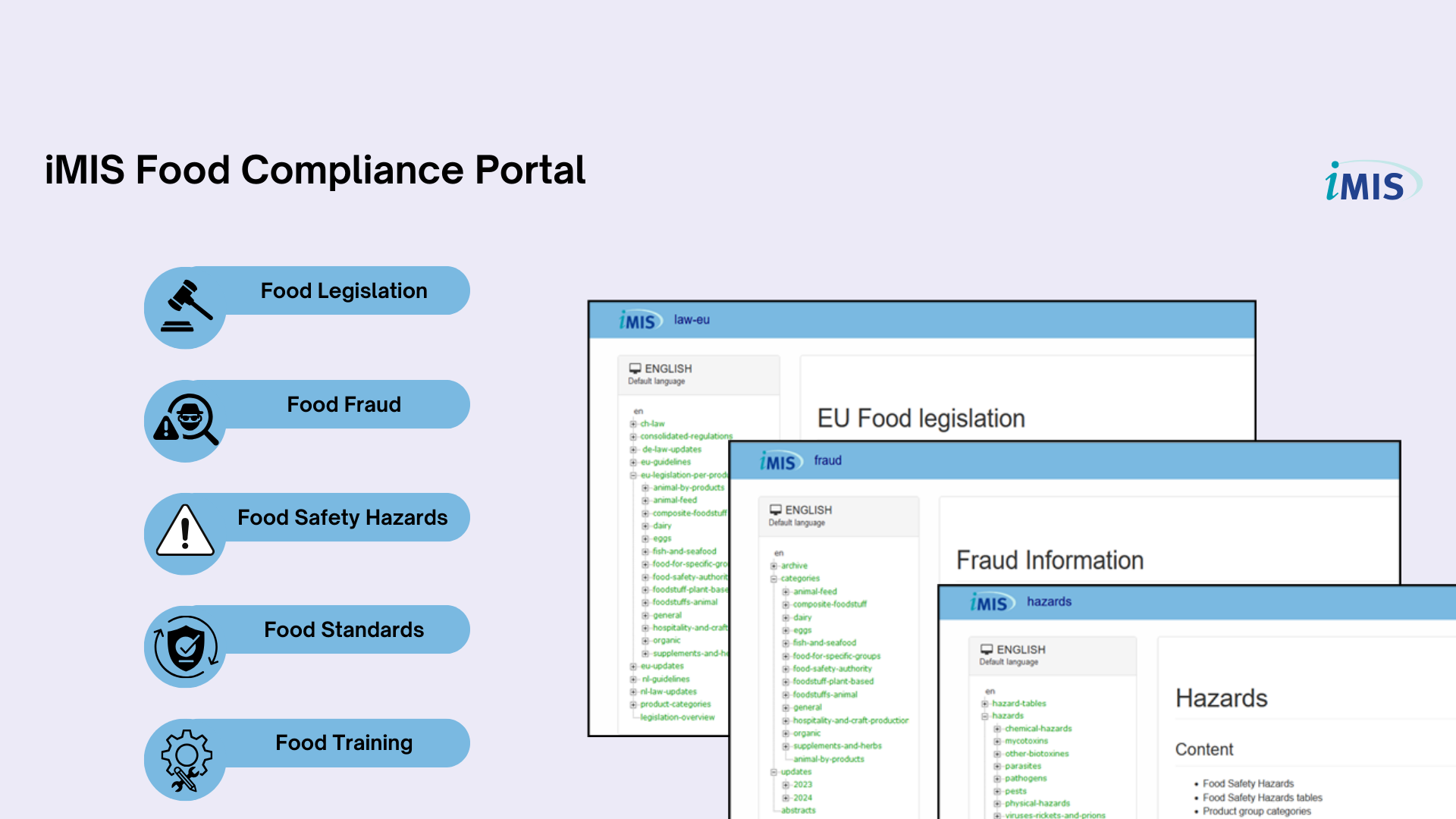Expand the mycotoxins node
This screenshot has height=819, width=1456.
(x=997, y=741)
